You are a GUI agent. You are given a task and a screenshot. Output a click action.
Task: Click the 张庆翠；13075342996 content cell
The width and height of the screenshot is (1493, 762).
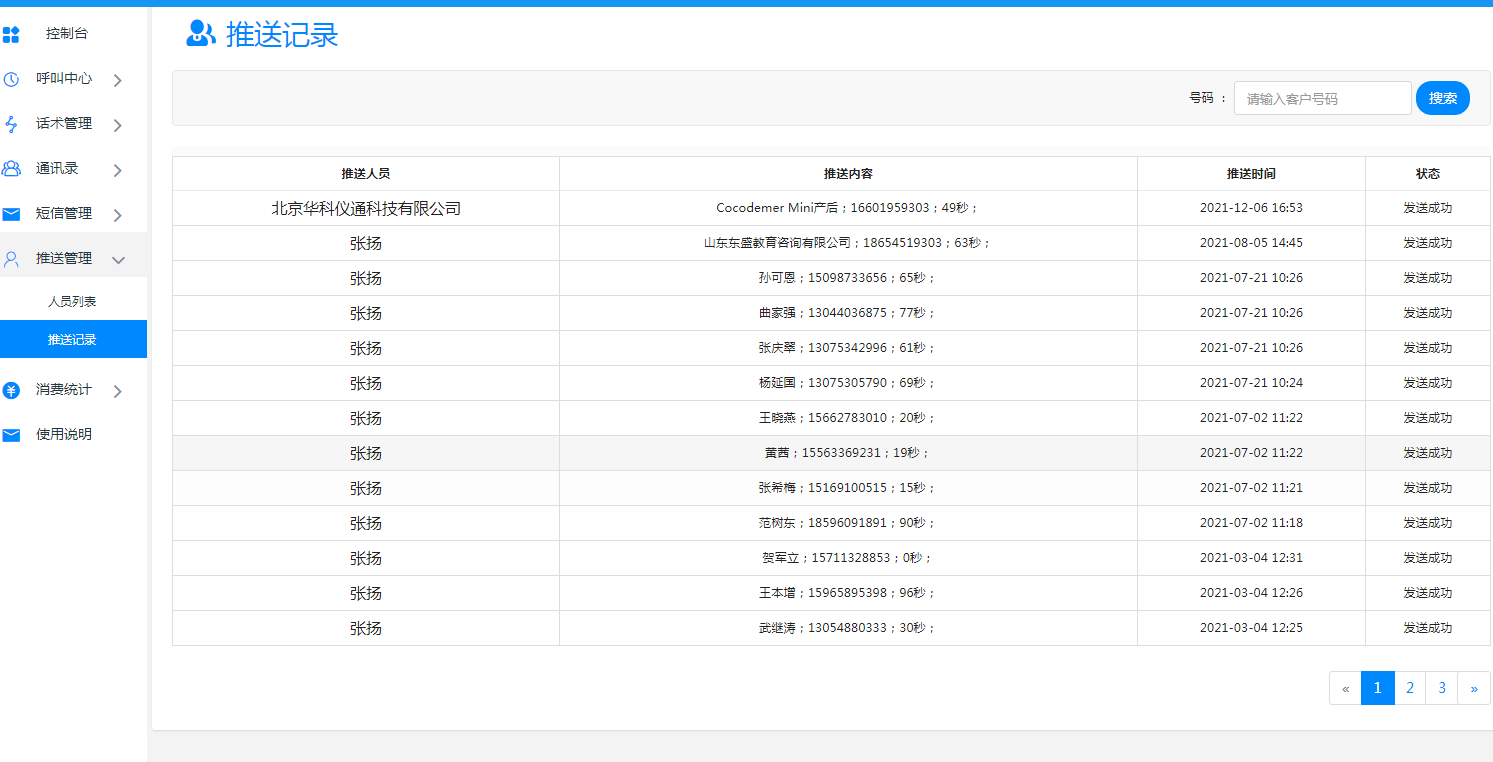(x=848, y=348)
